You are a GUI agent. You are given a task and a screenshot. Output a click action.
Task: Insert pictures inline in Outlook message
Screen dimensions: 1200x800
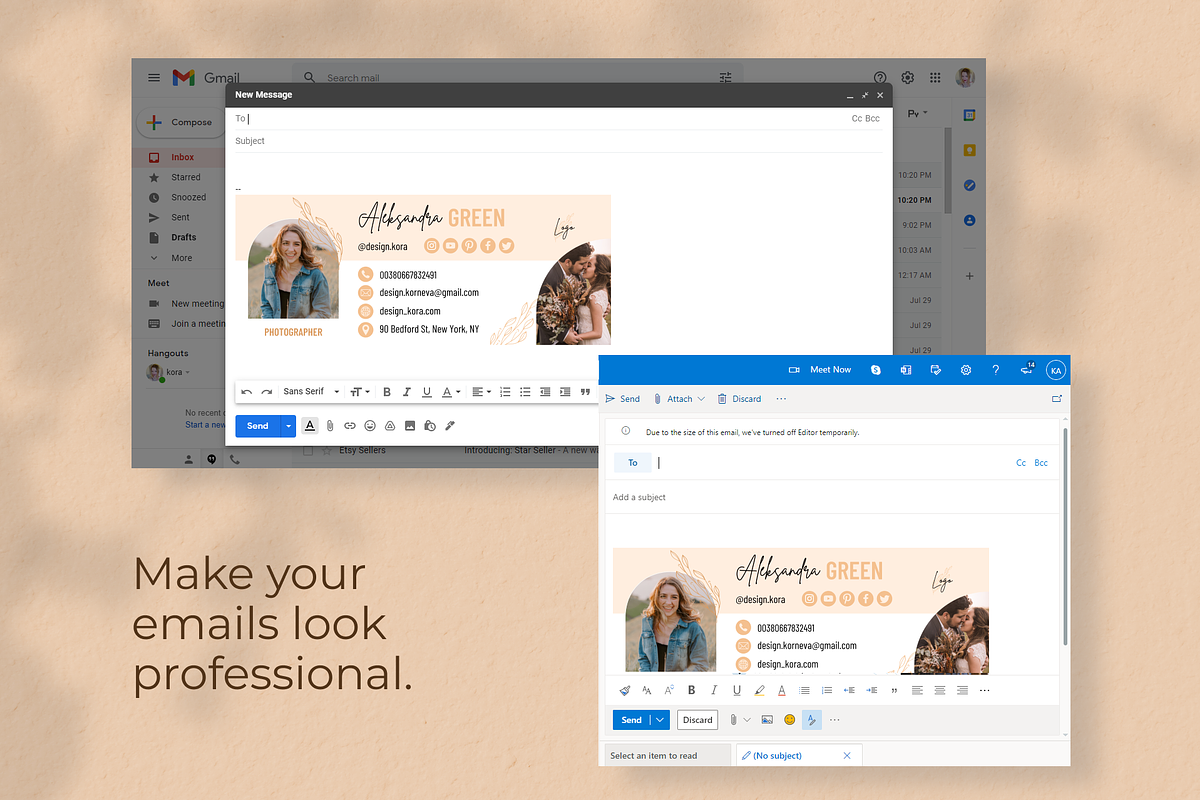[x=767, y=720]
